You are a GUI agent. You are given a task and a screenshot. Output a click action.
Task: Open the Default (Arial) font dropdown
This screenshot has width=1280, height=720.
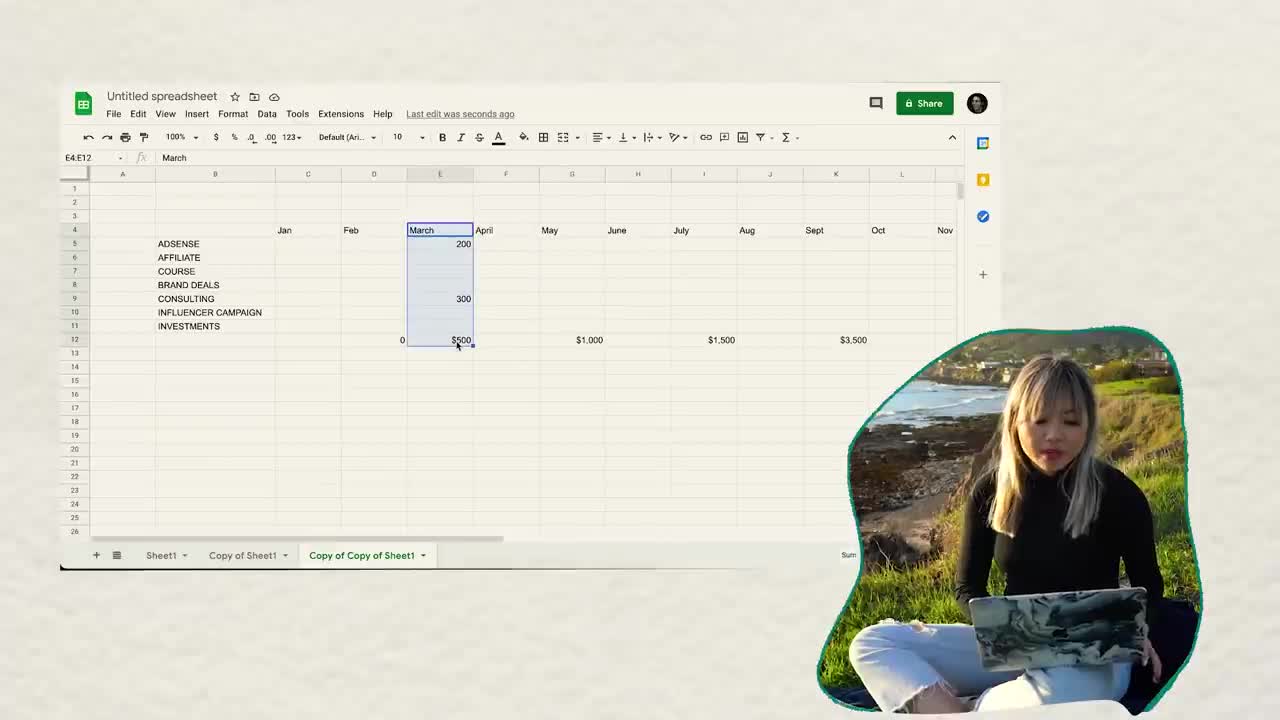(347, 137)
